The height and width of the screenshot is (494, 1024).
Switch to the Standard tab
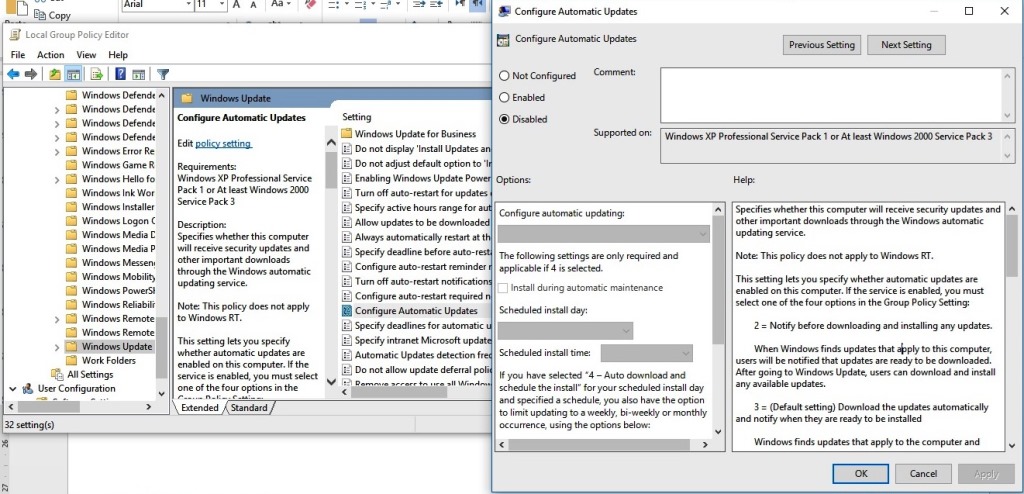249,408
